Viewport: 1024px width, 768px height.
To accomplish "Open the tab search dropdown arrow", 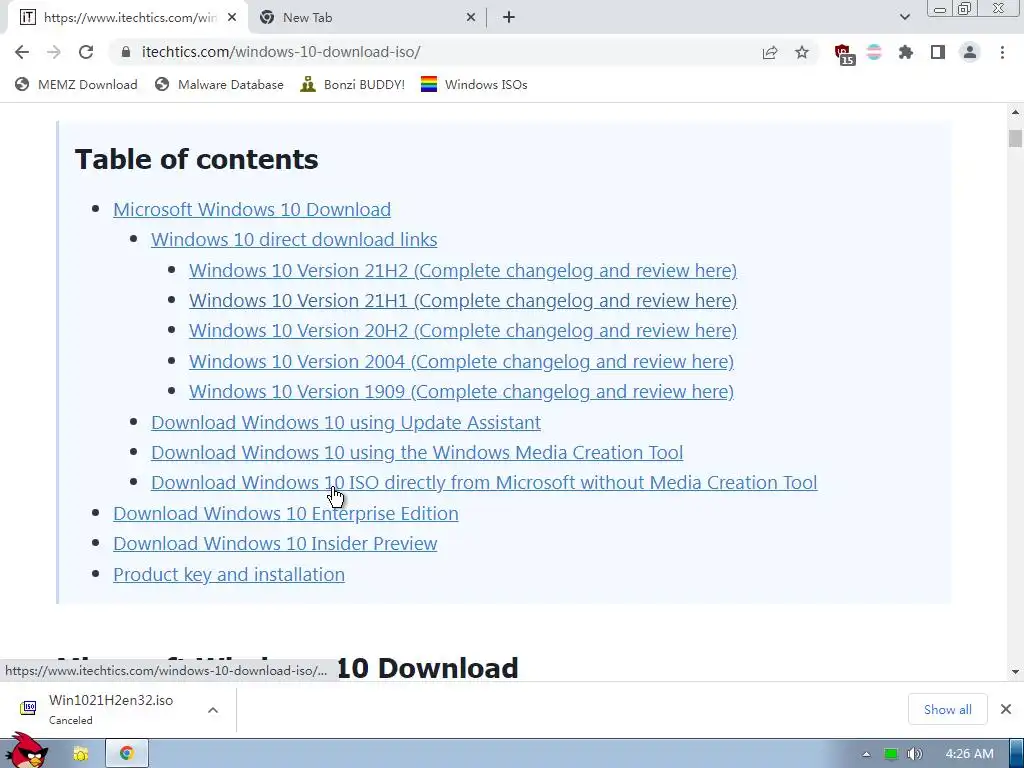I will 904,17.
